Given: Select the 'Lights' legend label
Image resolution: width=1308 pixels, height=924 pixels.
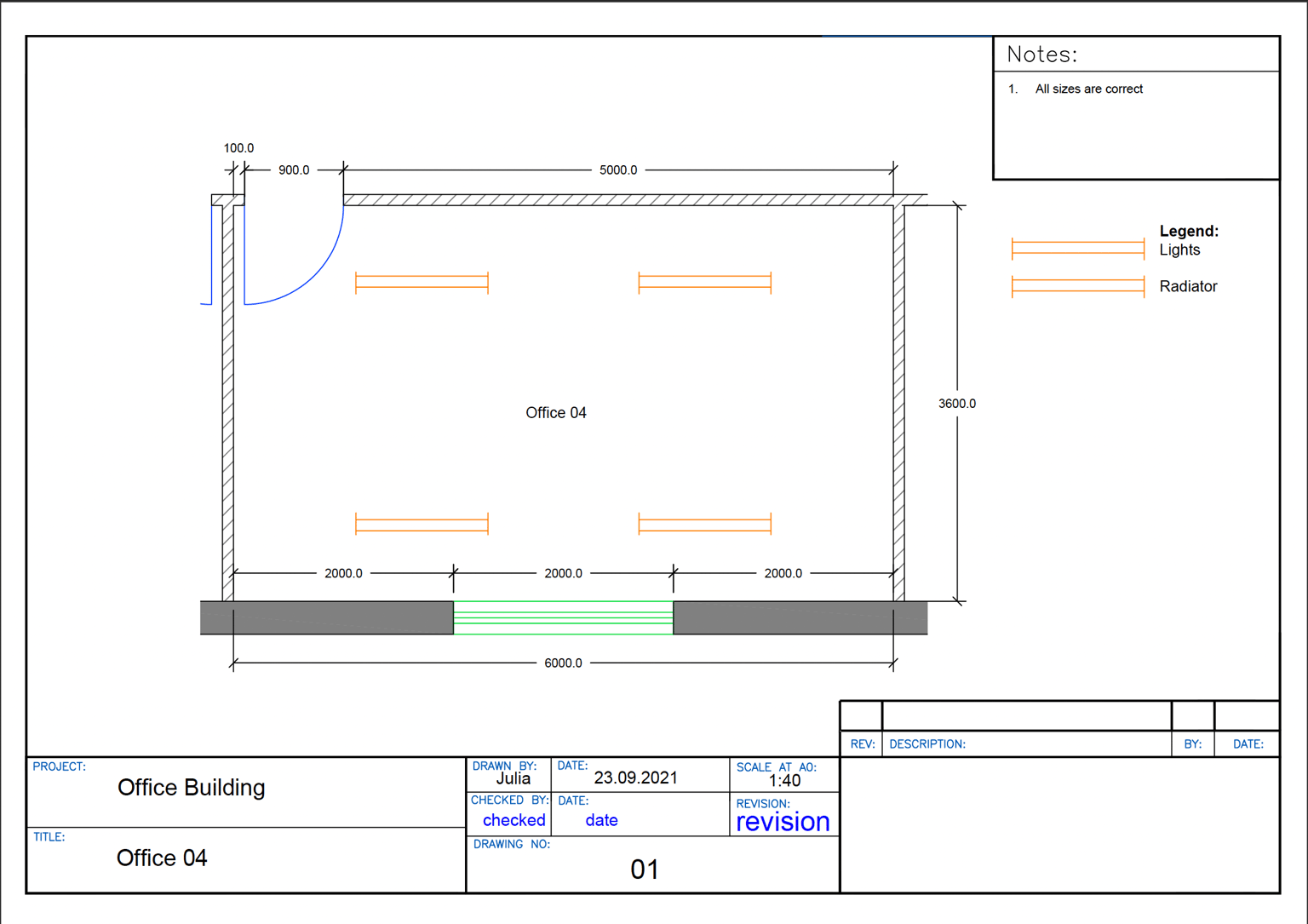Looking at the screenshot, I should 1179,250.
